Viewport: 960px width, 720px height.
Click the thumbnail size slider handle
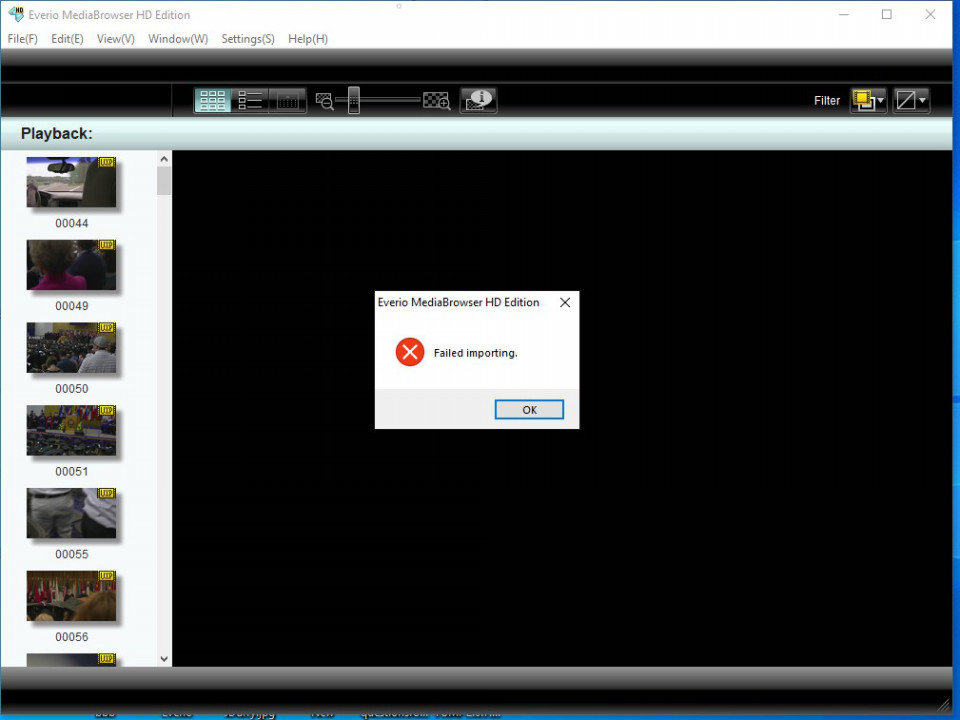pos(353,100)
